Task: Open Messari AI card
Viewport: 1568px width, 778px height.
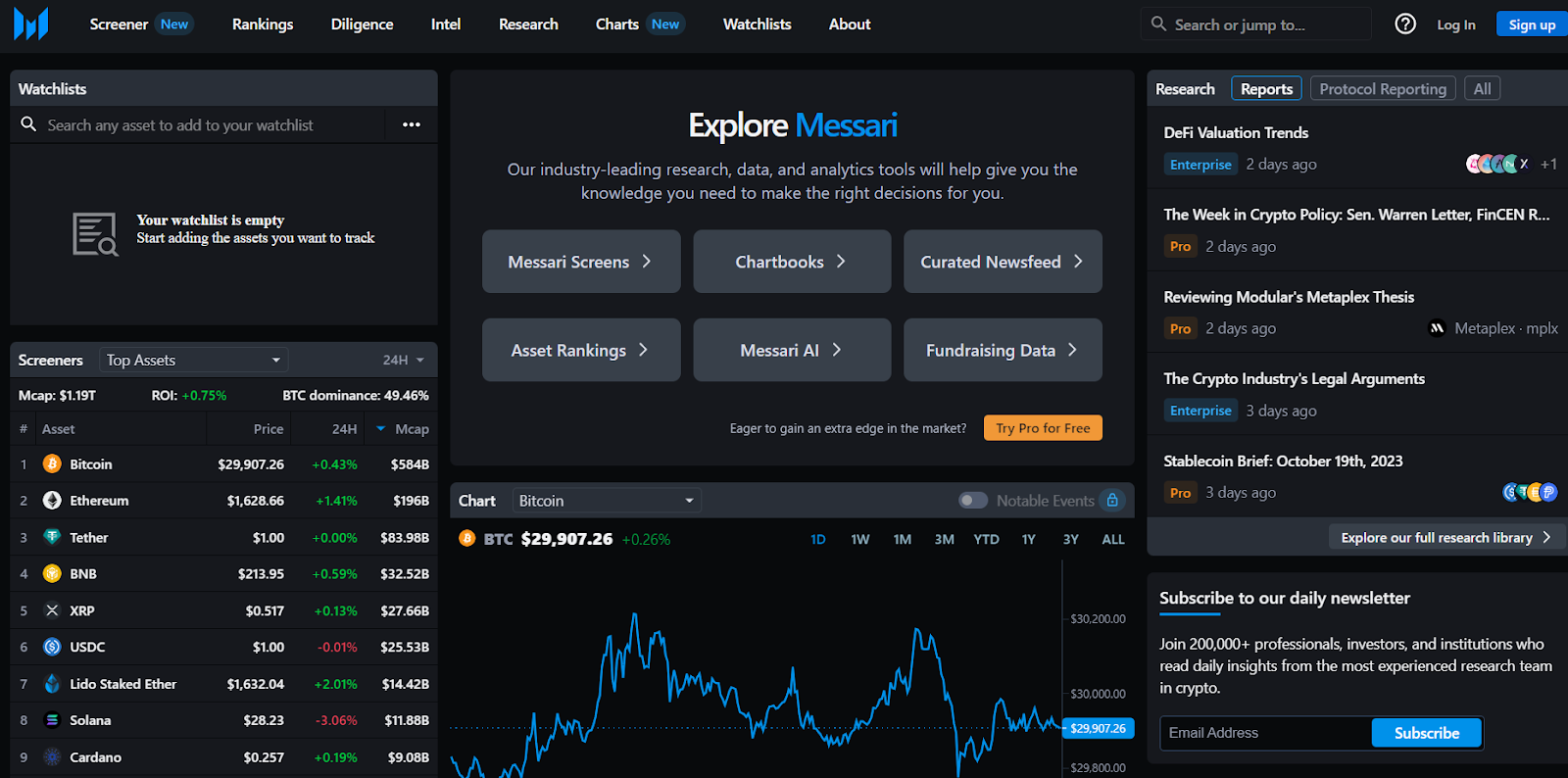Action: coord(792,350)
